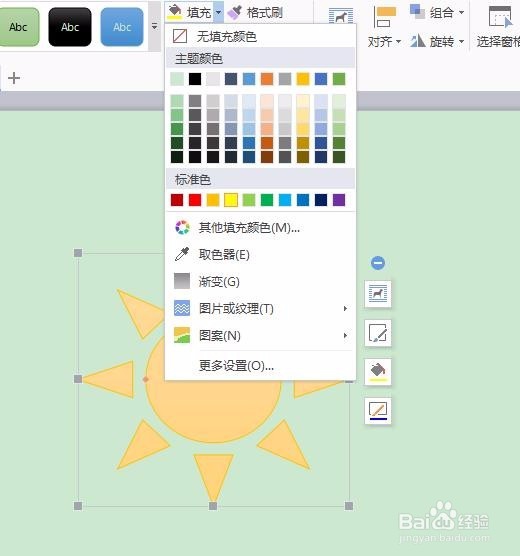The width and height of the screenshot is (520, 556).
Task: Click the eyedropper icon
Action: [x=182, y=254]
